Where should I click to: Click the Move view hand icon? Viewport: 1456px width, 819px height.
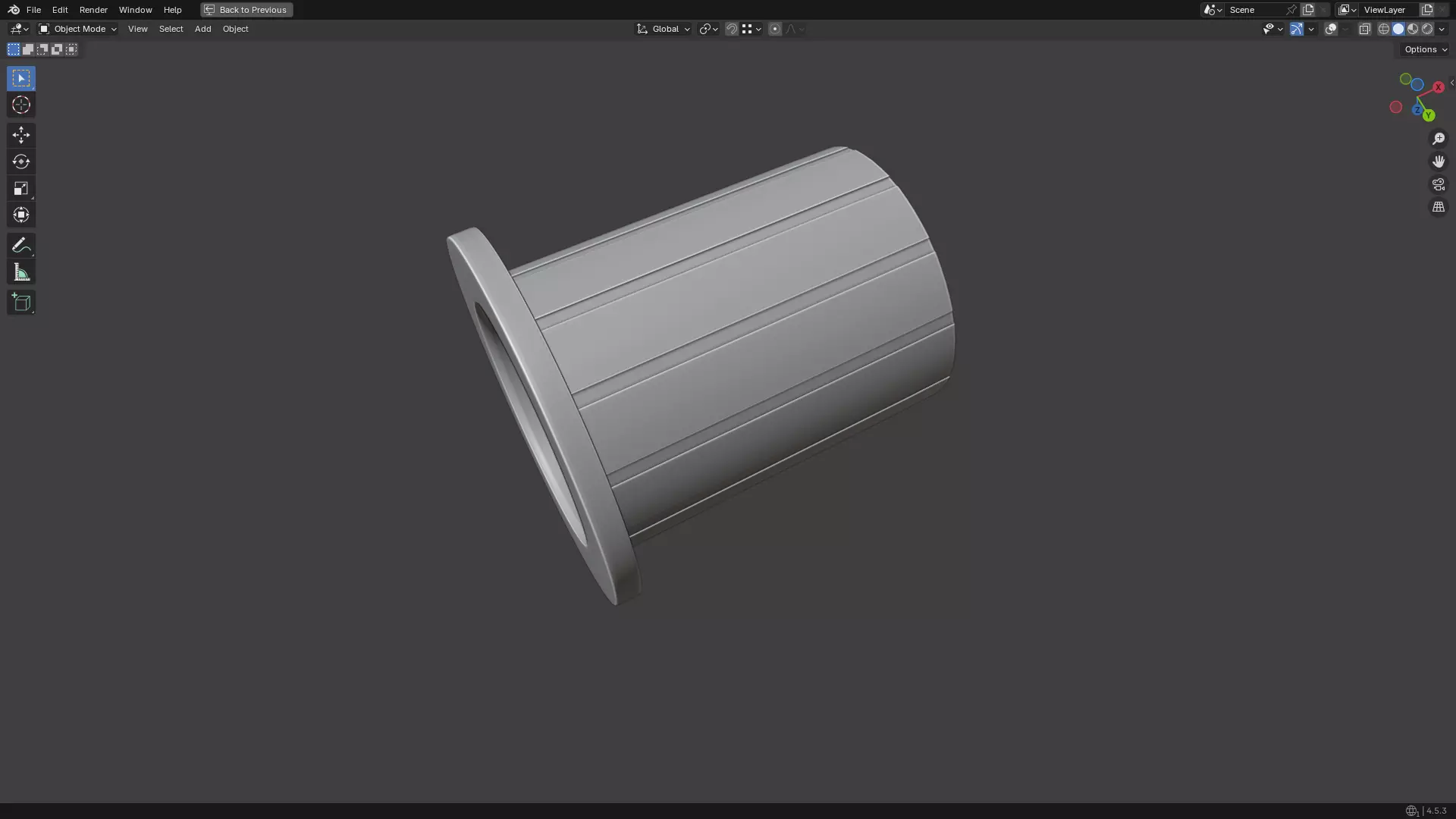1439,162
